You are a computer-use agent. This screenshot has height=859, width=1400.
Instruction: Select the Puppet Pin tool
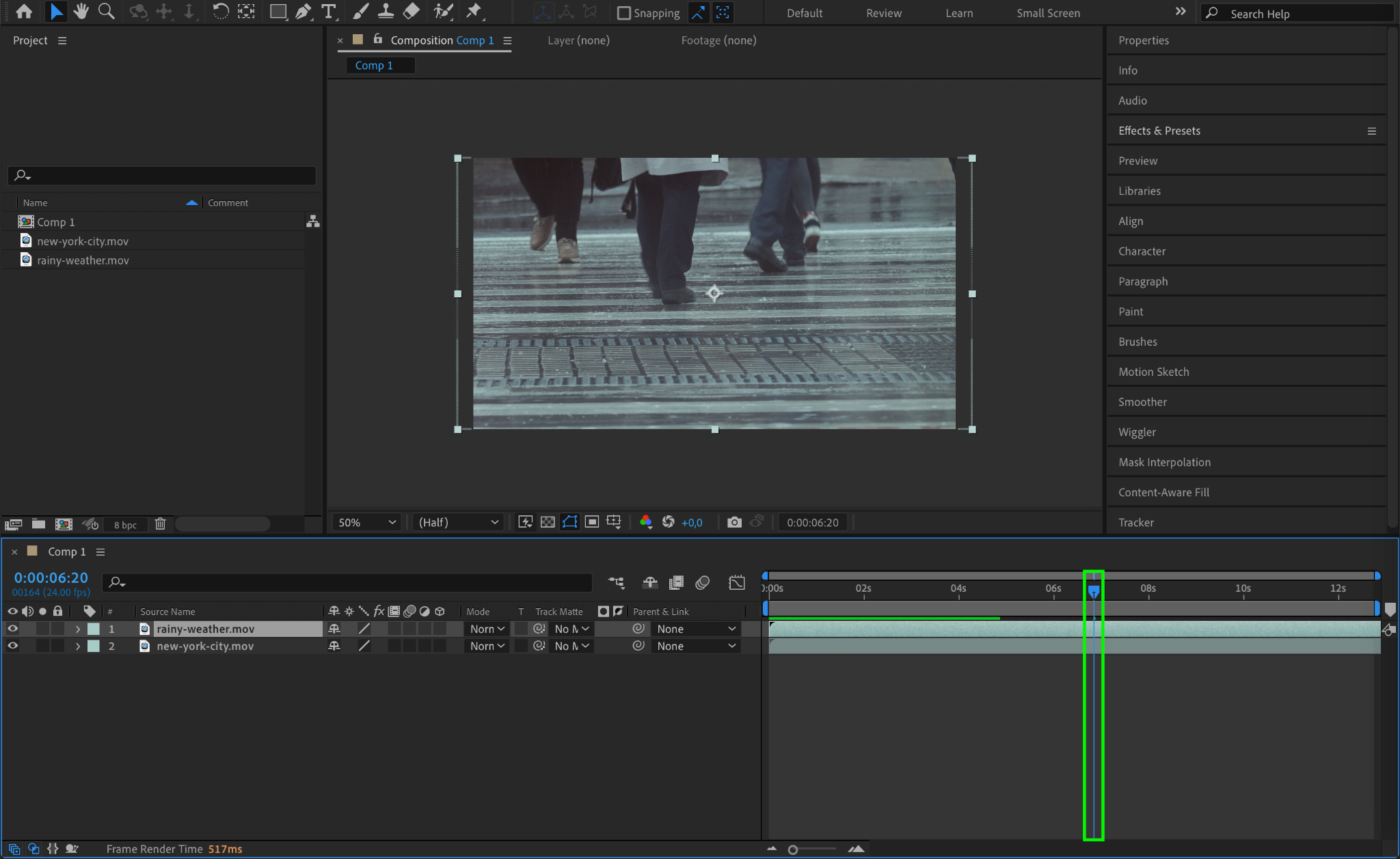point(473,12)
